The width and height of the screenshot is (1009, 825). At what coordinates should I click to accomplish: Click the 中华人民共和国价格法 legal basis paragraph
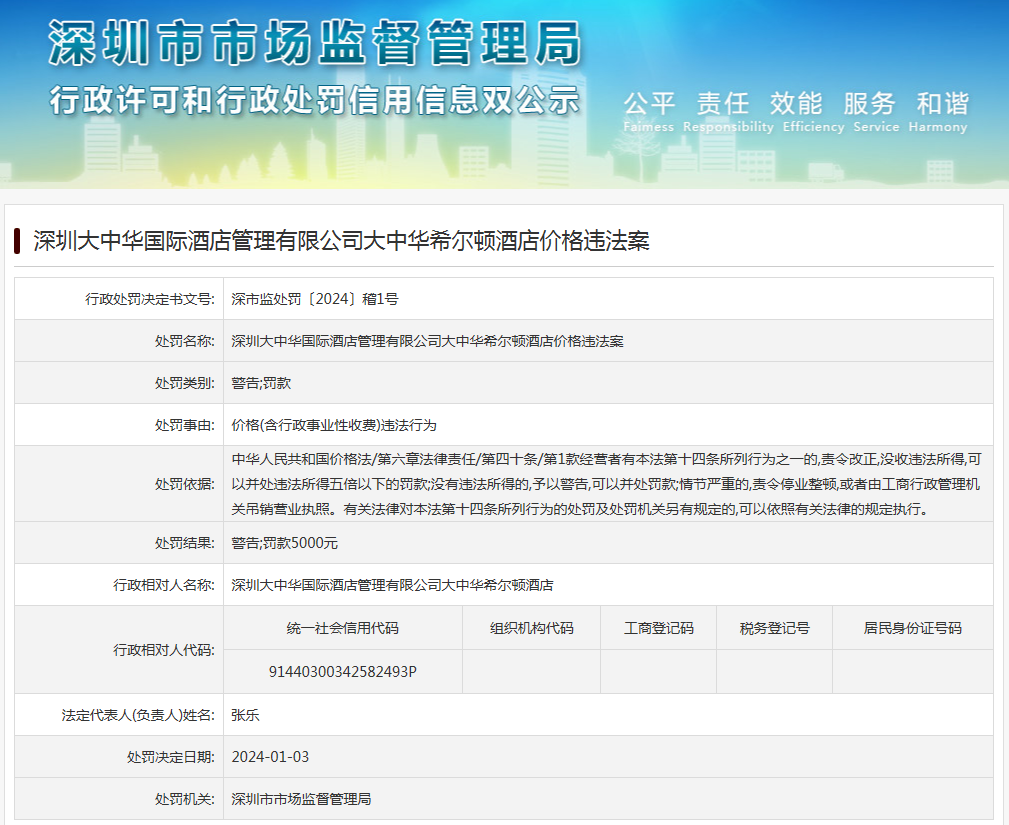pos(606,484)
